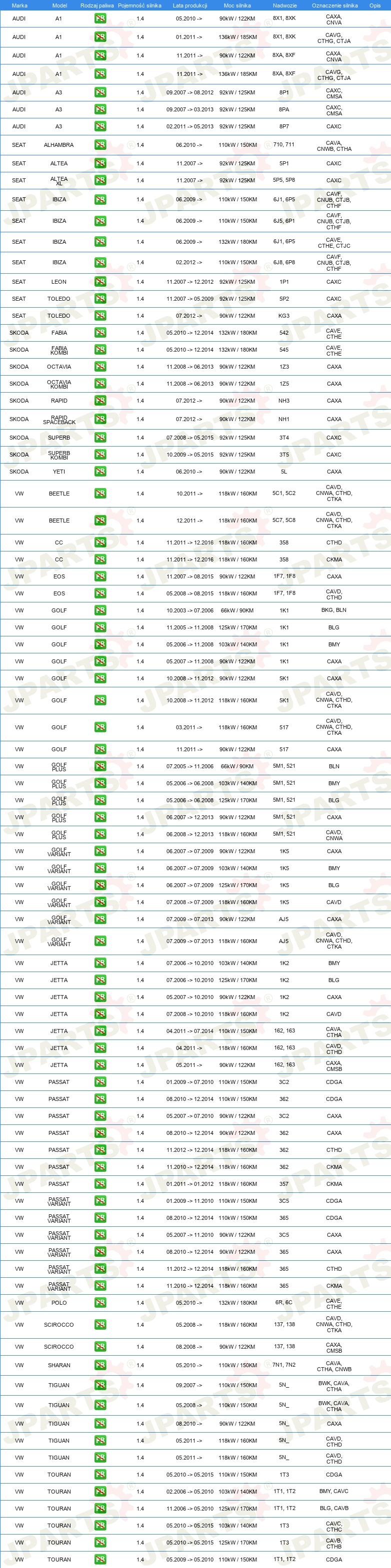
Task: Click fuel icon in VW Polo row
Action: 100,1303
